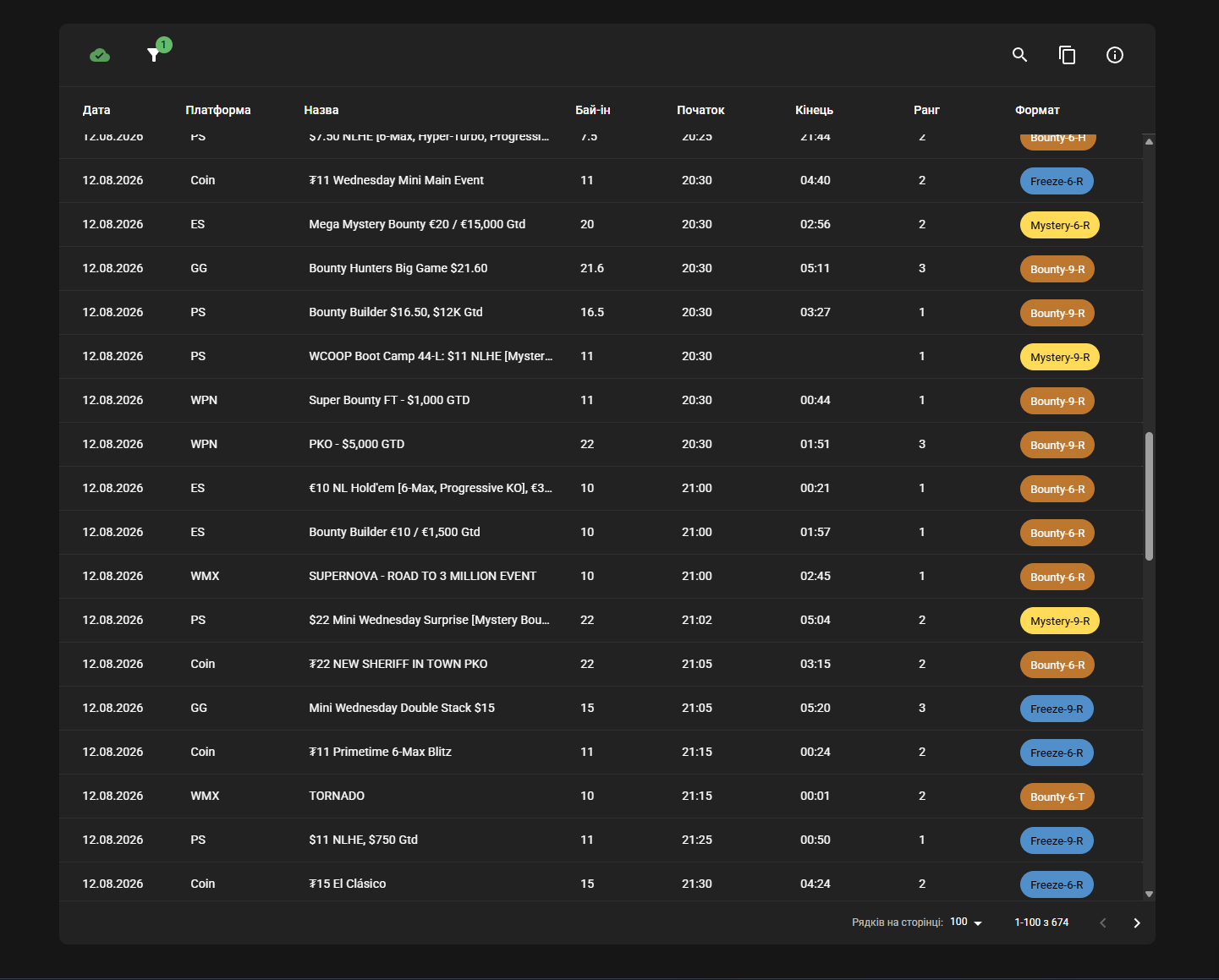Select the Bounty Hunters Big Game $21.60 row
This screenshot has height=980, width=1219.
pos(601,268)
